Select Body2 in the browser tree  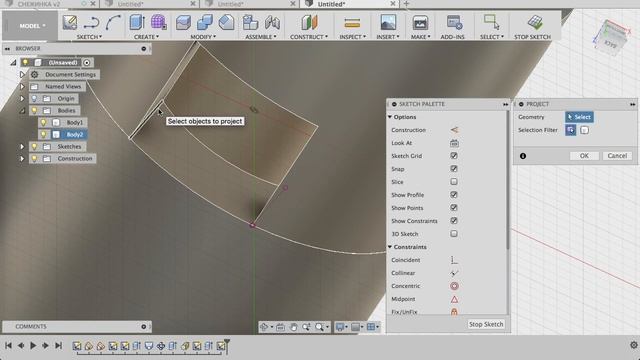(74, 134)
